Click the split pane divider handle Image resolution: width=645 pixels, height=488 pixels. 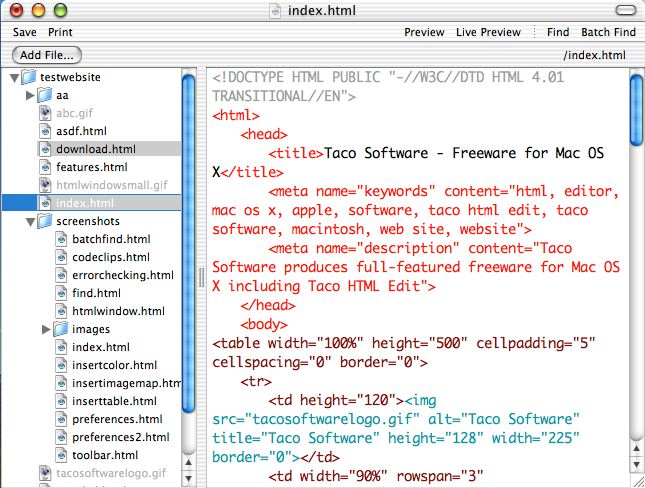202,277
